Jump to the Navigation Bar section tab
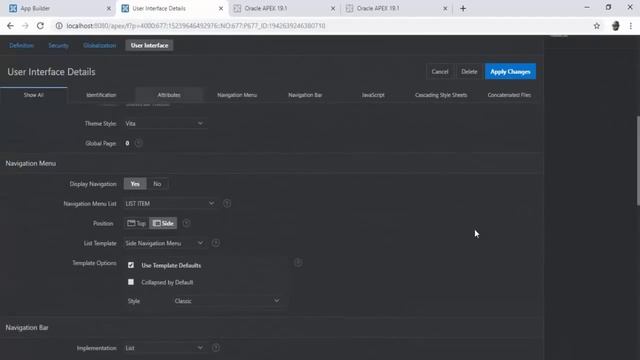Viewport: 640px width, 360px height. (x=305, y=95)
